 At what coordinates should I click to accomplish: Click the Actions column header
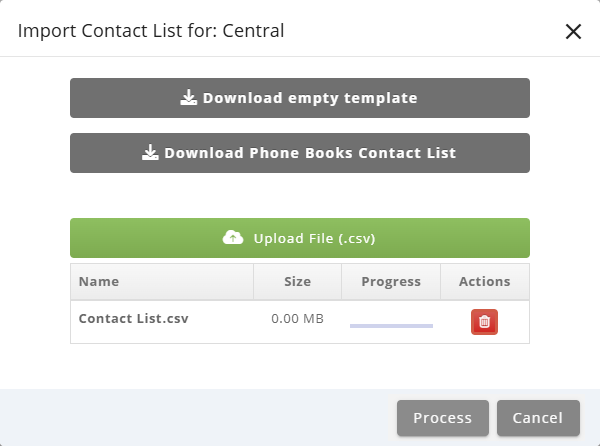tap(485, 282)
